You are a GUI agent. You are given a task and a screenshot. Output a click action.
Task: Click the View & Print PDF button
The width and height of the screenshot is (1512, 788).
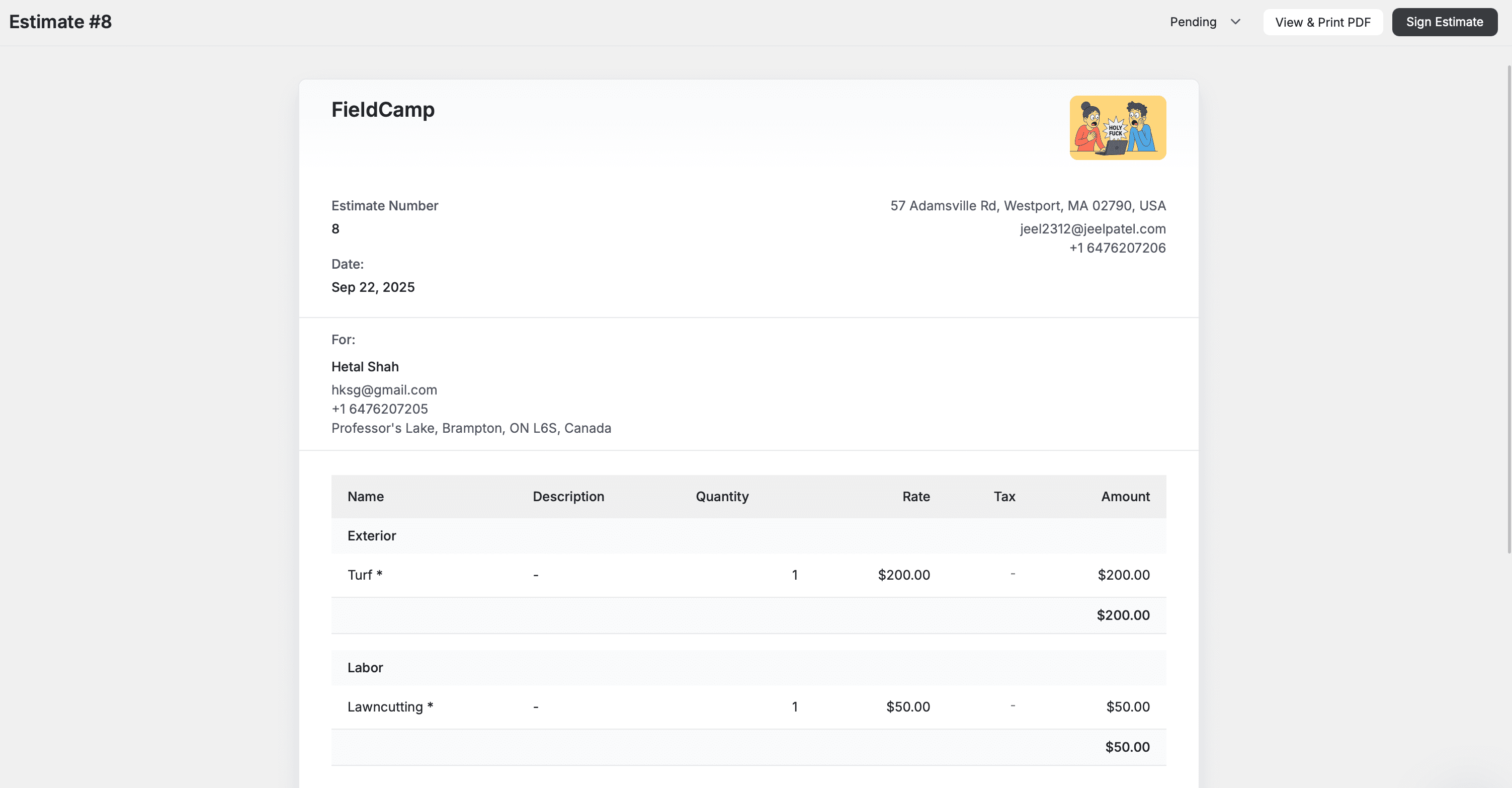coord(1322,22)
